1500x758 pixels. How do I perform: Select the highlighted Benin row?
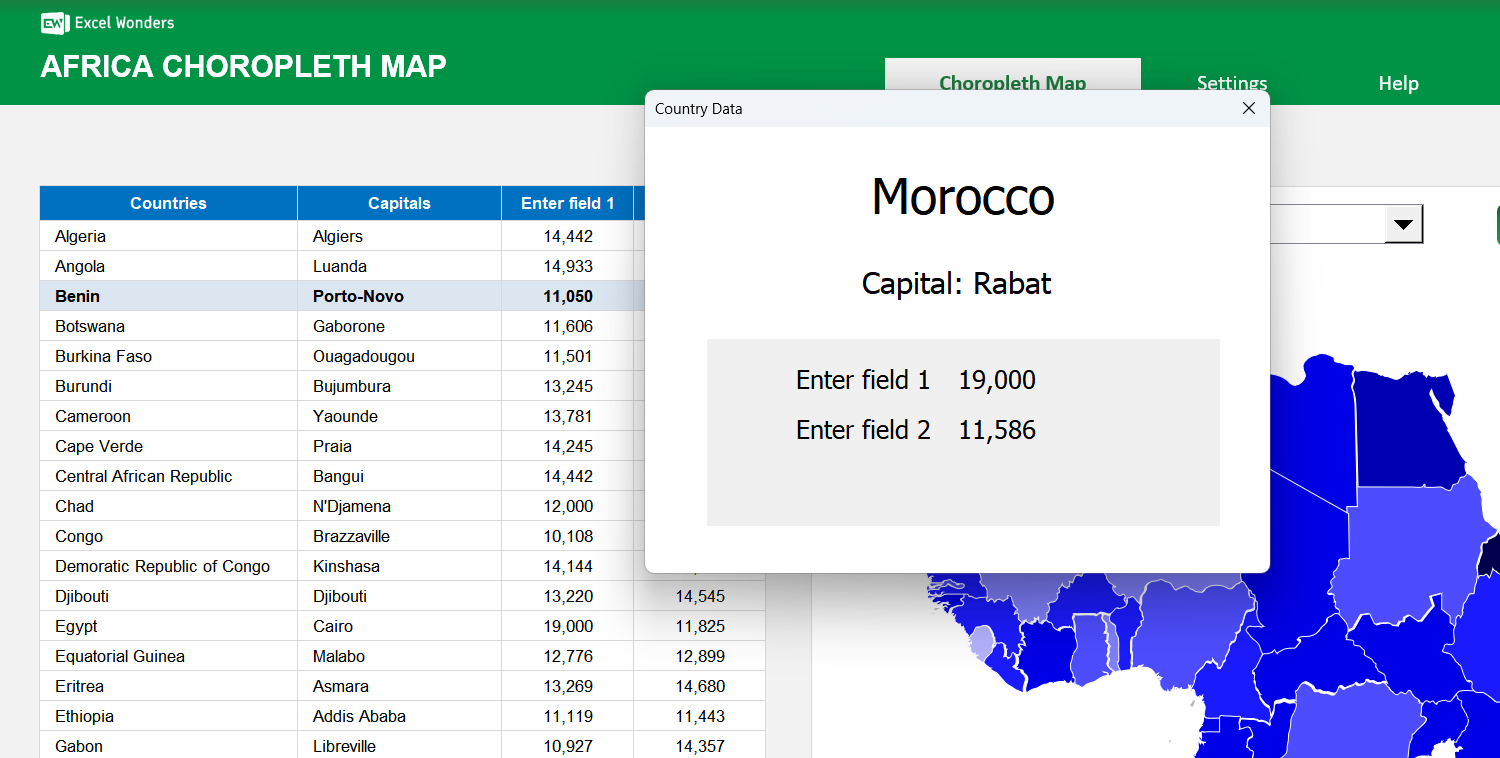coord(168,296)
